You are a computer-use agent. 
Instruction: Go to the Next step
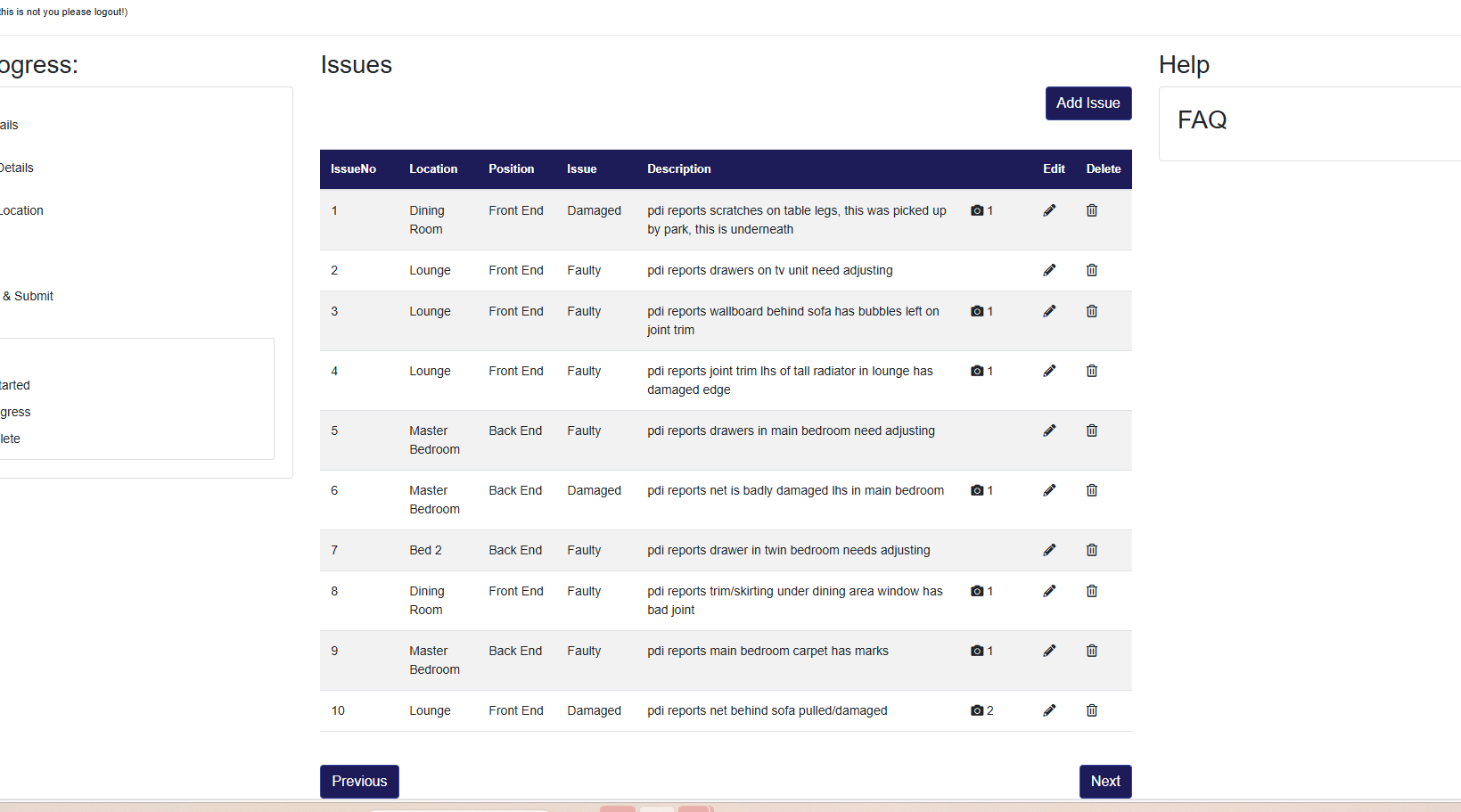[1104, 781]
